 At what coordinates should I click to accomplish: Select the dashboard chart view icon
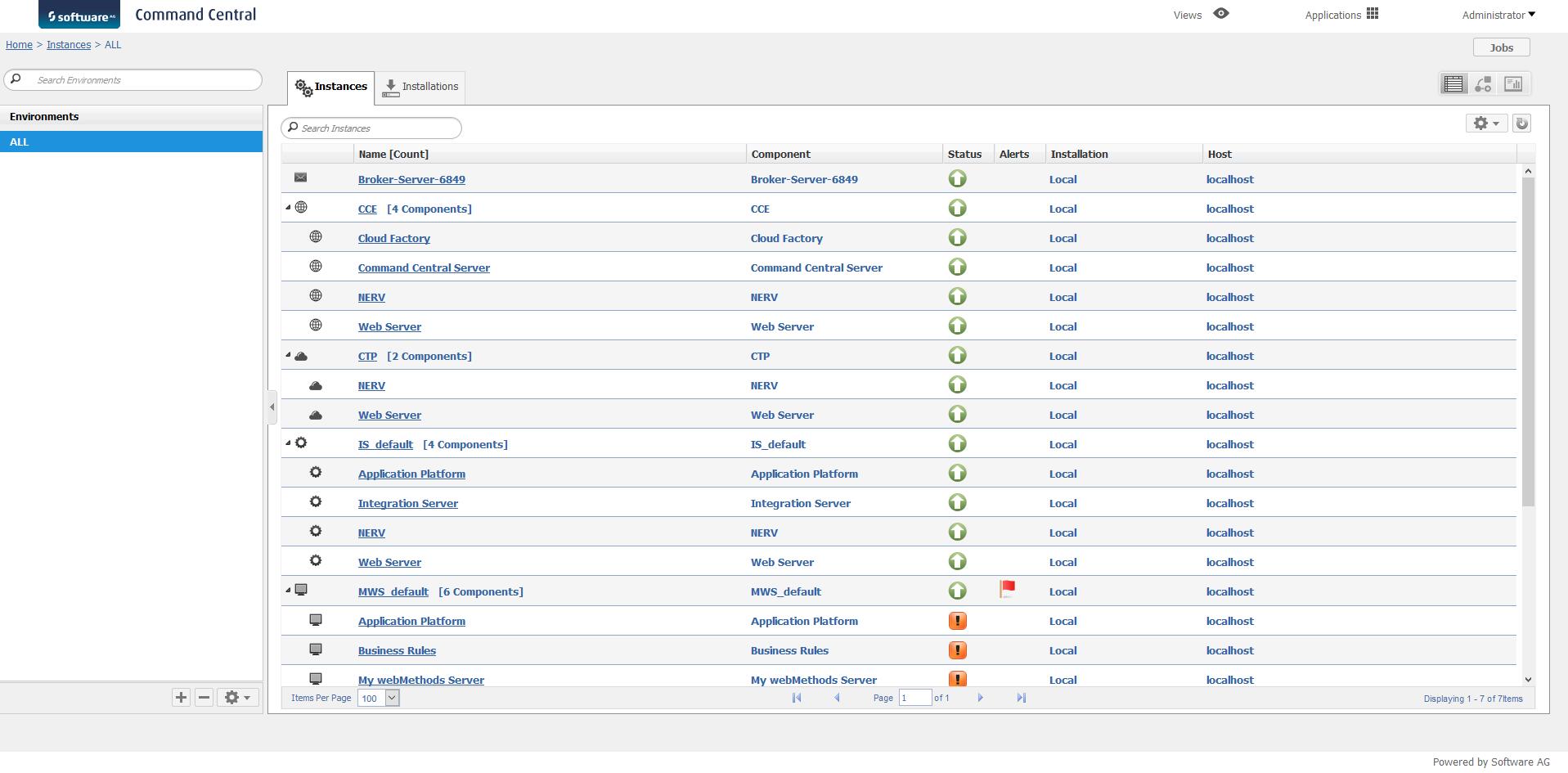(1513, 83)
